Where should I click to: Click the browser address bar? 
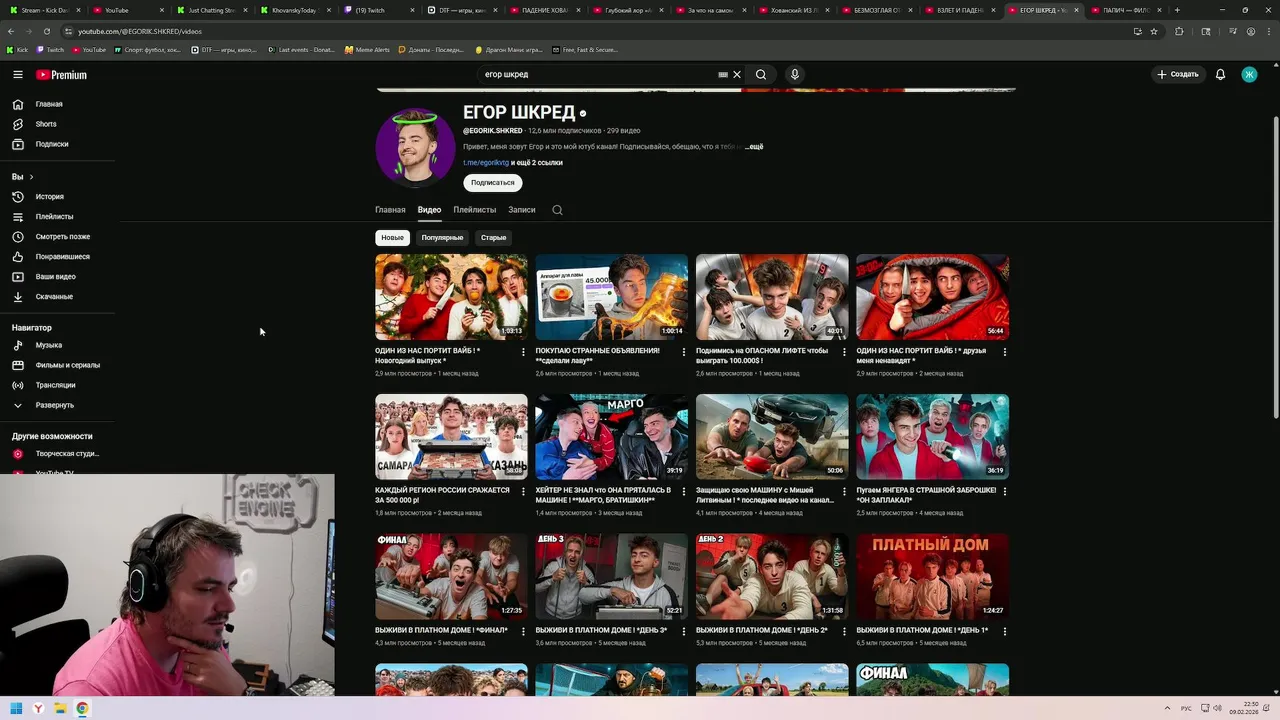(600, 31)
